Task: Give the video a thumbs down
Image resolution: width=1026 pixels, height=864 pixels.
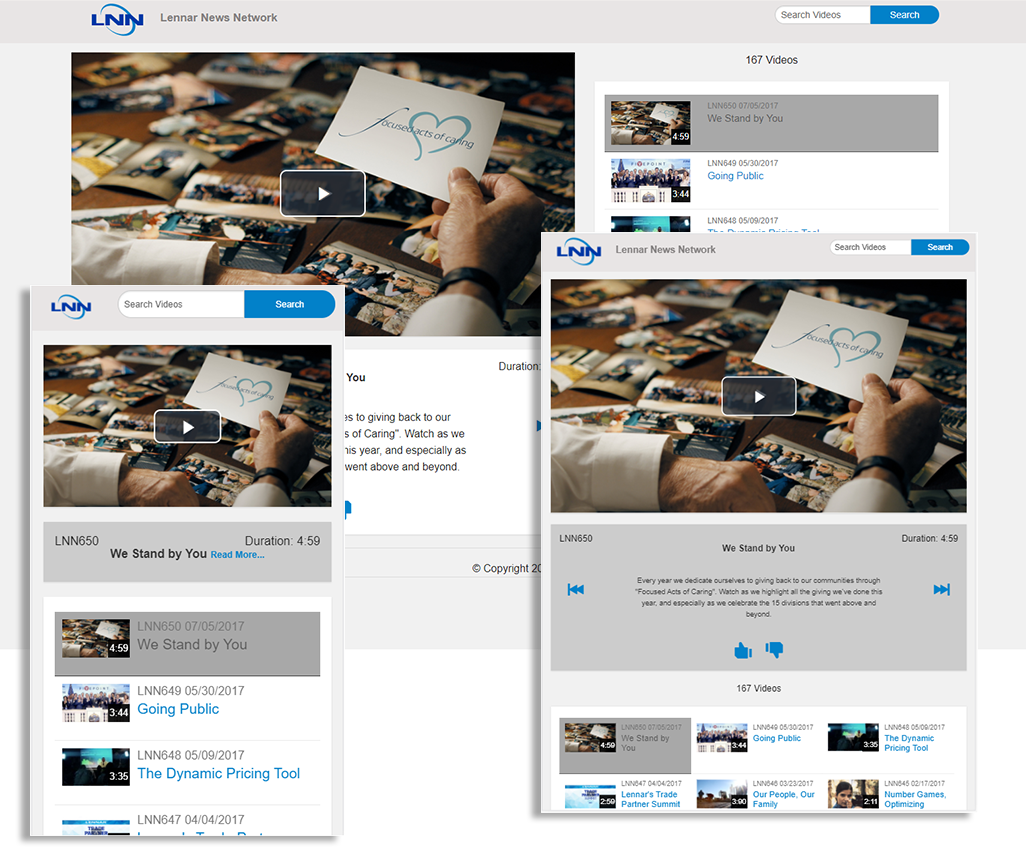Action: click(x=775, y=649)
